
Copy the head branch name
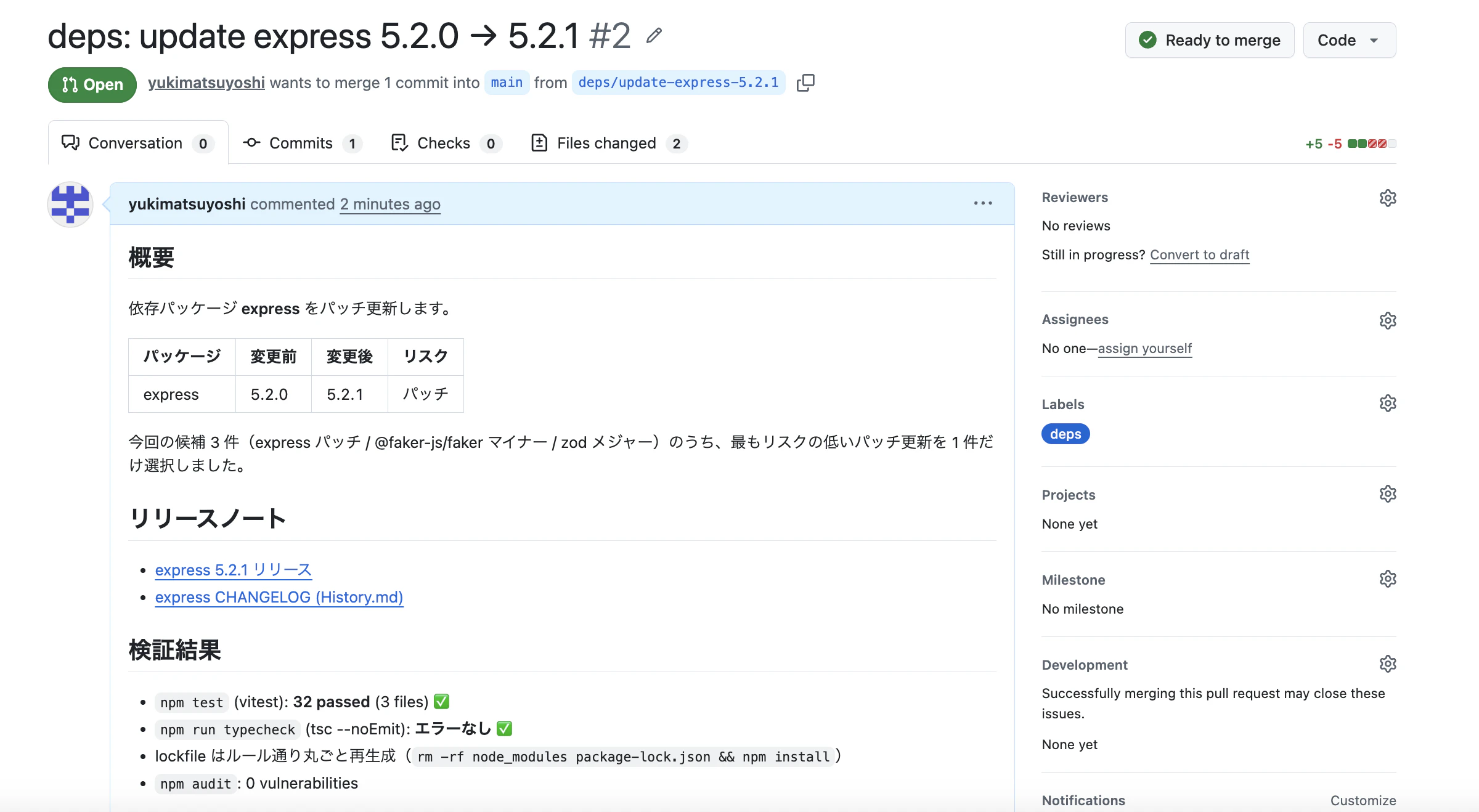click(805, 83)
